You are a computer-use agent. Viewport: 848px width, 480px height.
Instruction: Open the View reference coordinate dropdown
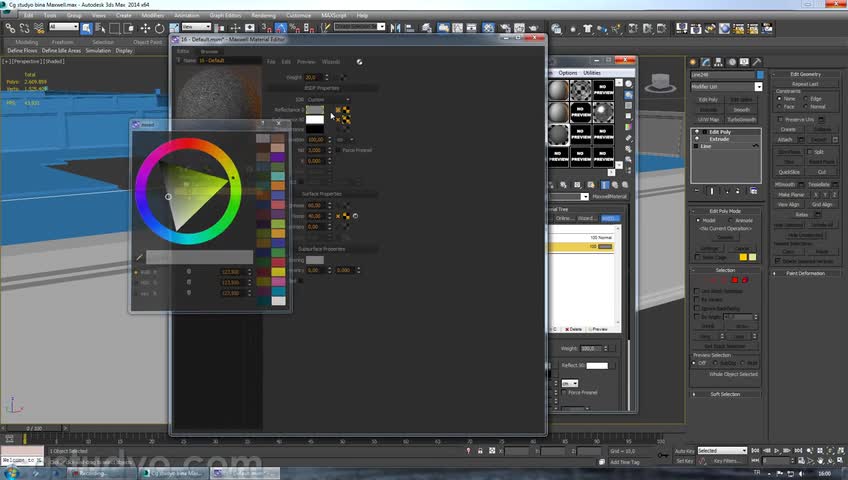click(x=196, y=27)
